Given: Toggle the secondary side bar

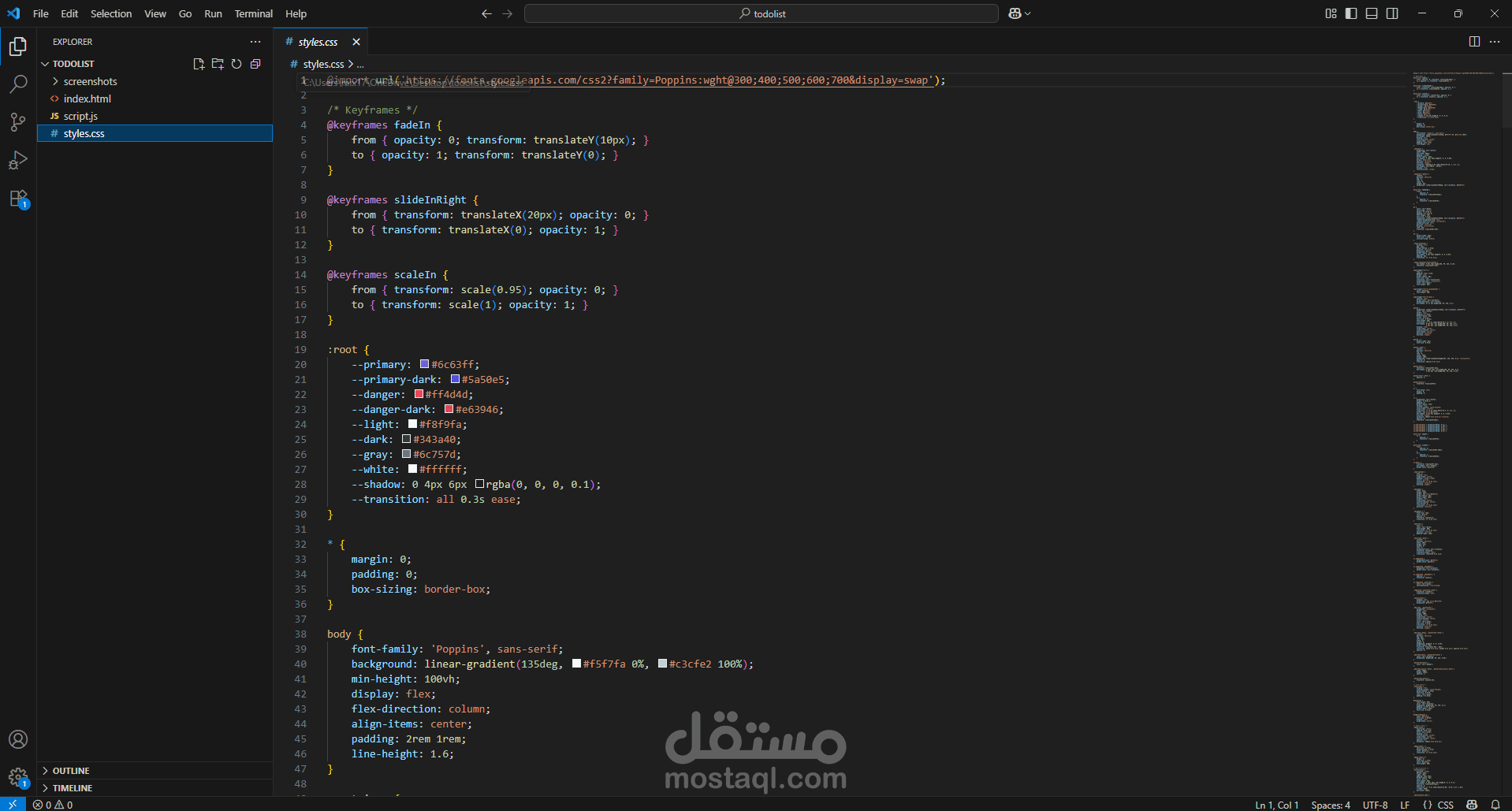Looking at the screenshot, I should tap(1392, 13).
